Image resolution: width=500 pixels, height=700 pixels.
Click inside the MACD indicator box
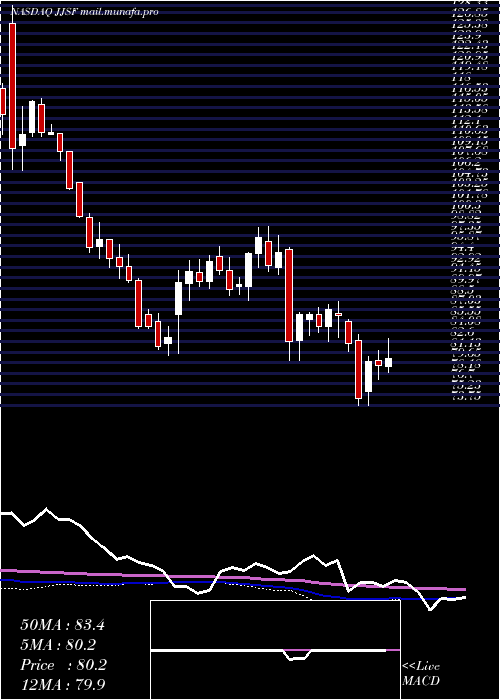275,650
